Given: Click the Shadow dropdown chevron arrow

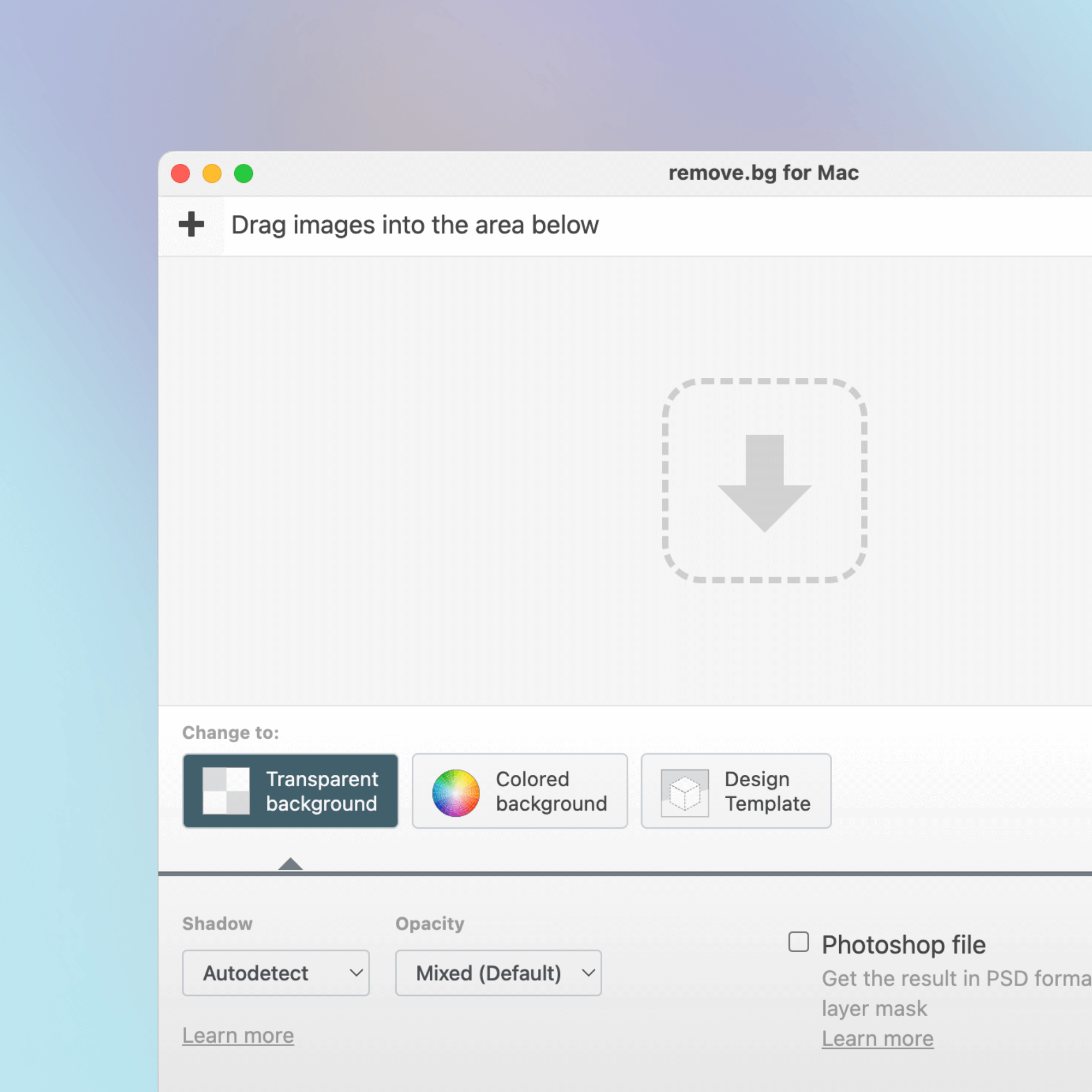Looking at the screenshot, I should click(x=356, y=973).
